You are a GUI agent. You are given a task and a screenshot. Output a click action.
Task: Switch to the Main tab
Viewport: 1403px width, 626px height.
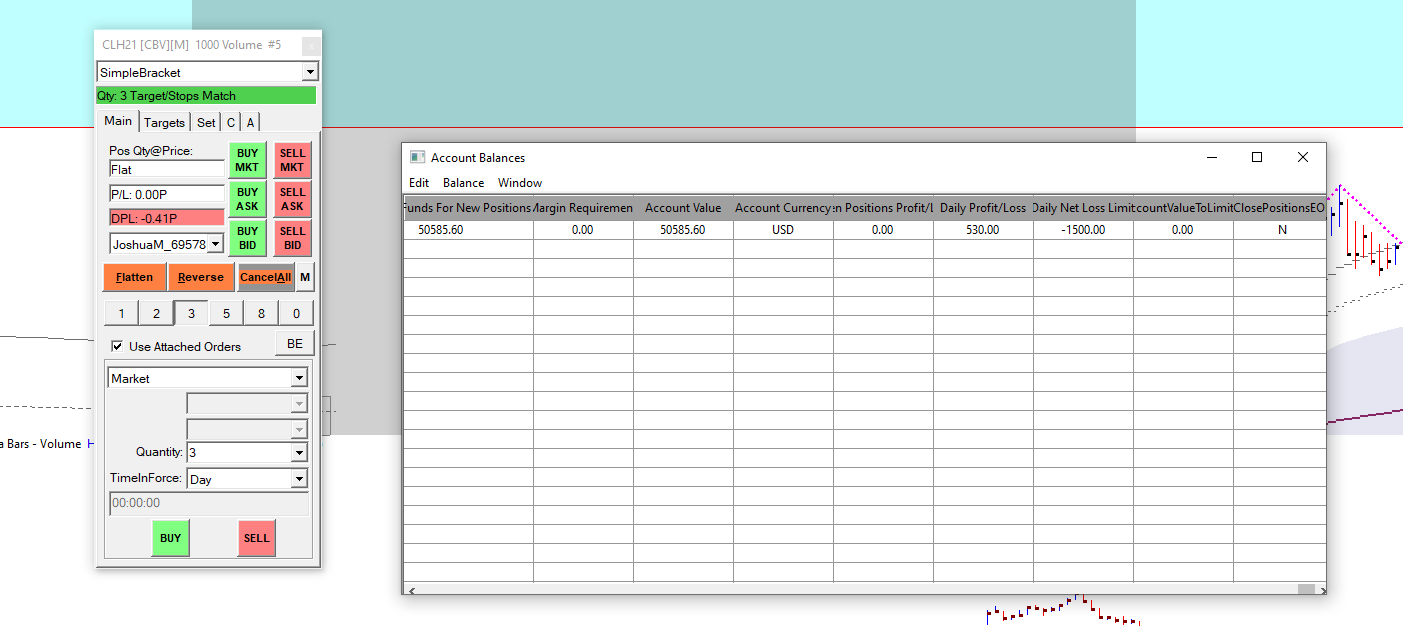point(118,121)
